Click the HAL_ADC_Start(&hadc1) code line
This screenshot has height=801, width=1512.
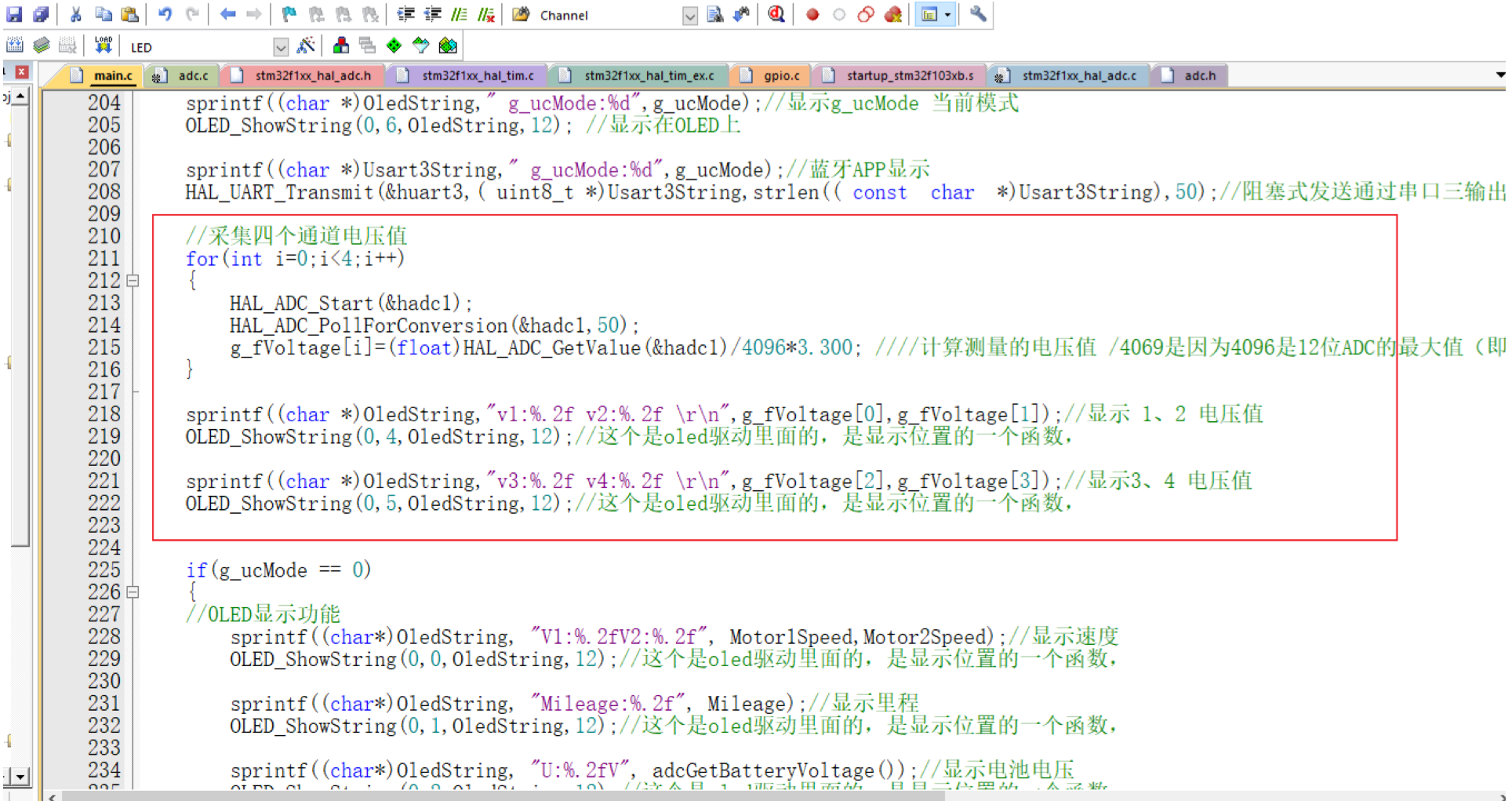(x=351, y=303)
